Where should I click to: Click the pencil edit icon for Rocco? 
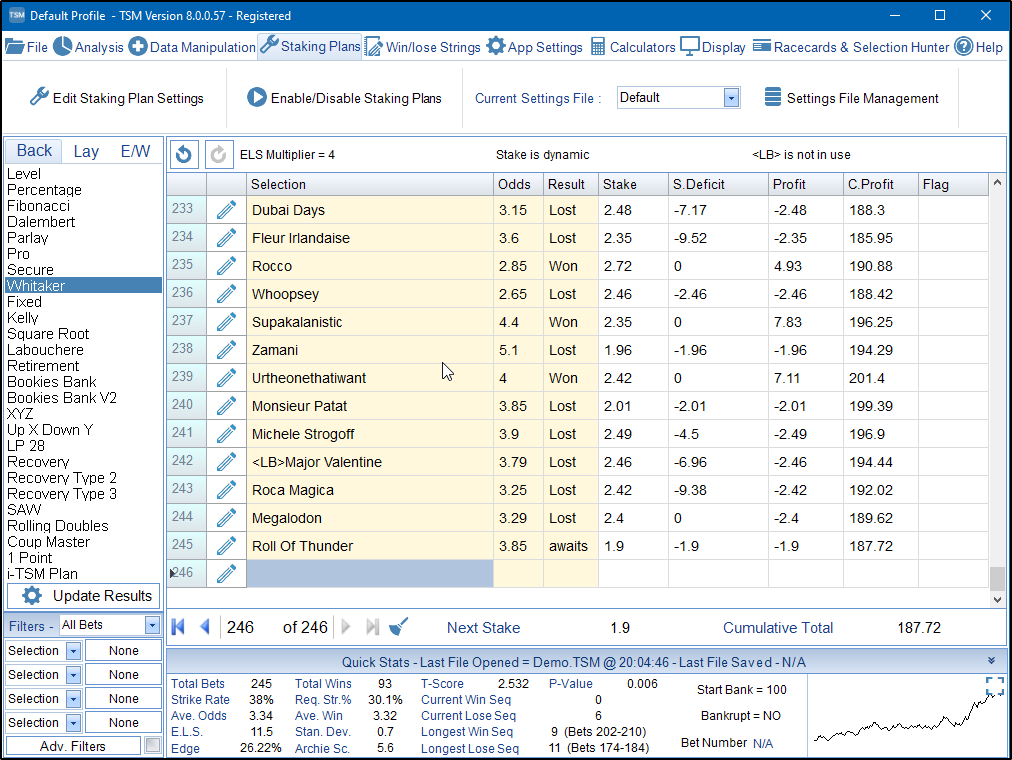point(227,266)
